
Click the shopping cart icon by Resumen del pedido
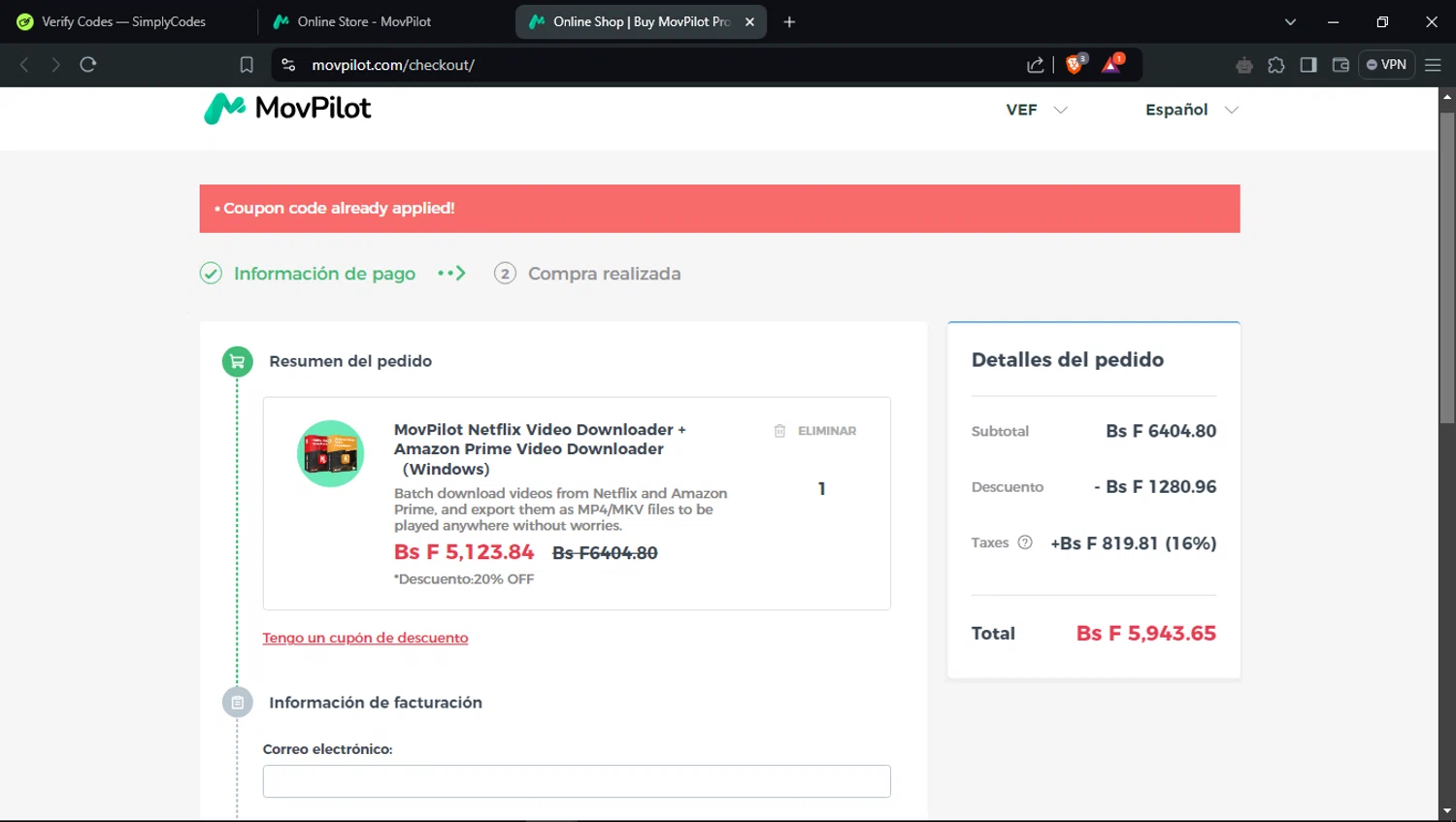[238, 362]
